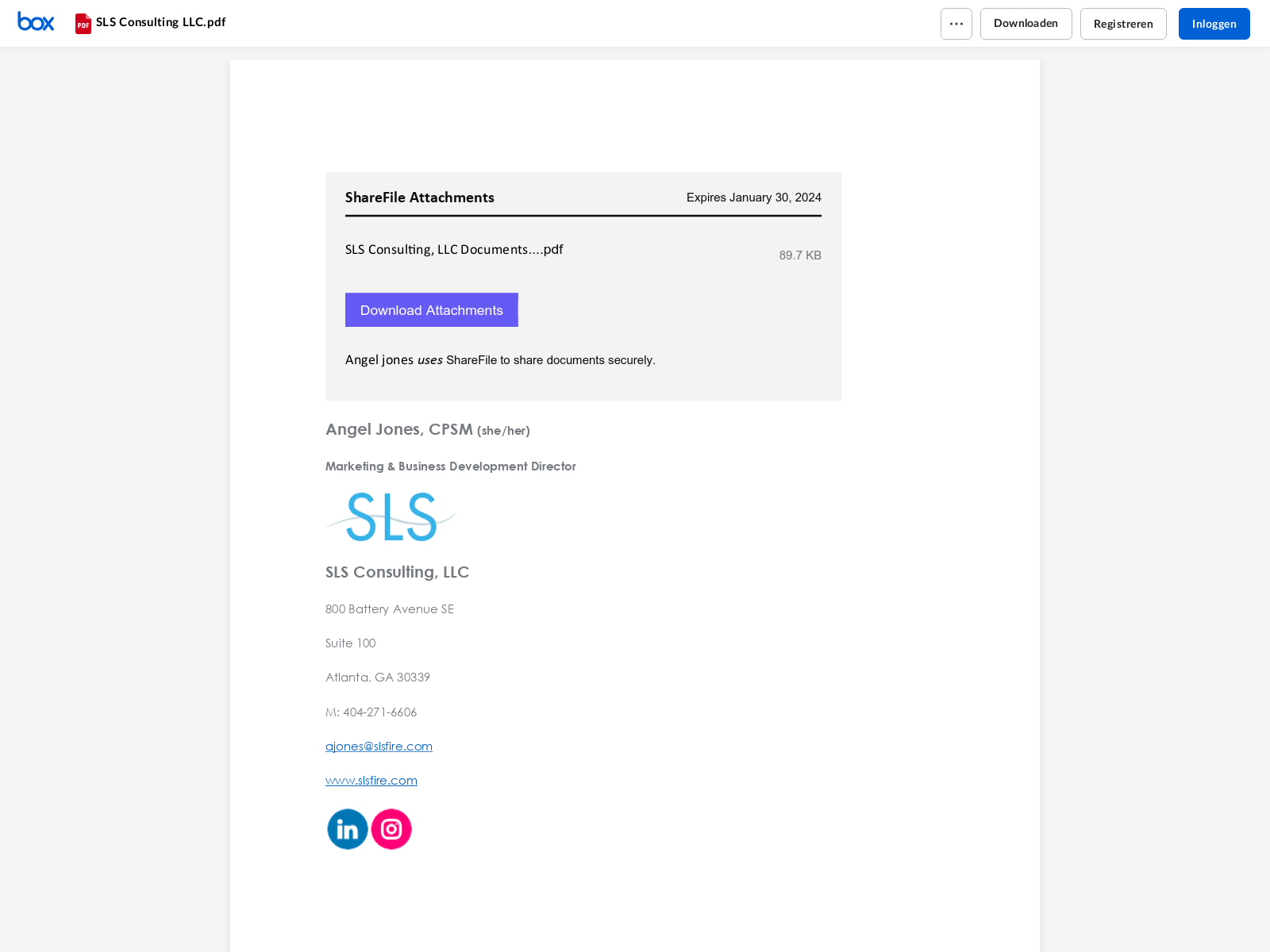Click the SLS Consulting, LLC Documents....pdf filename
Screen dimensions: 1270x952
tap(454, 249)
